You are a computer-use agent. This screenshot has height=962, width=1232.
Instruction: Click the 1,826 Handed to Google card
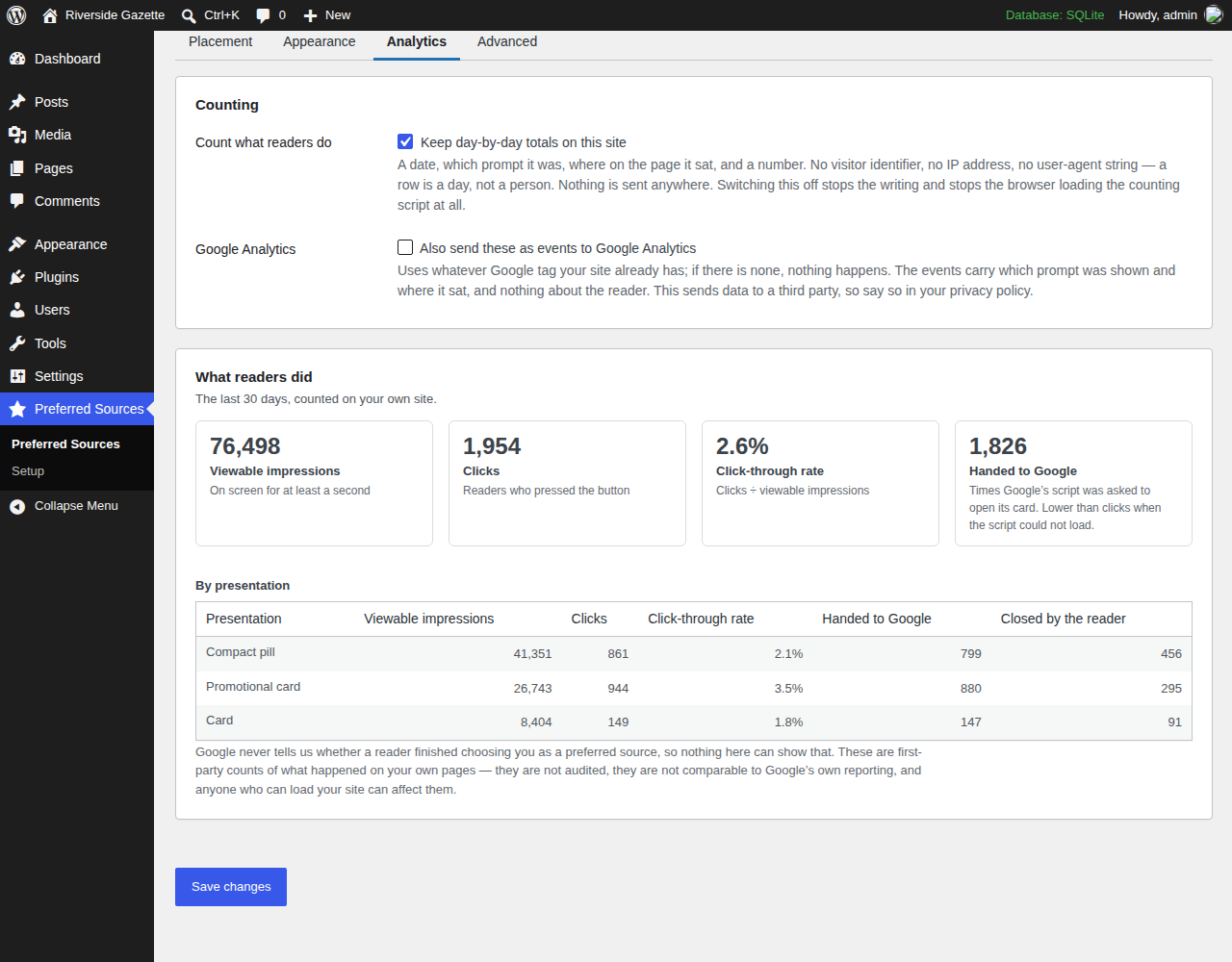pos(1073,483)
